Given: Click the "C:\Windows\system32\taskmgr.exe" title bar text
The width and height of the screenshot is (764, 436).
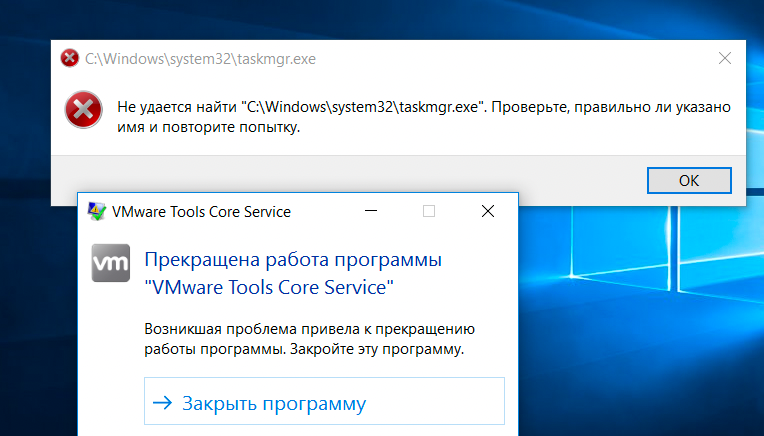Looking at the screenshot, I should point(200,59).
